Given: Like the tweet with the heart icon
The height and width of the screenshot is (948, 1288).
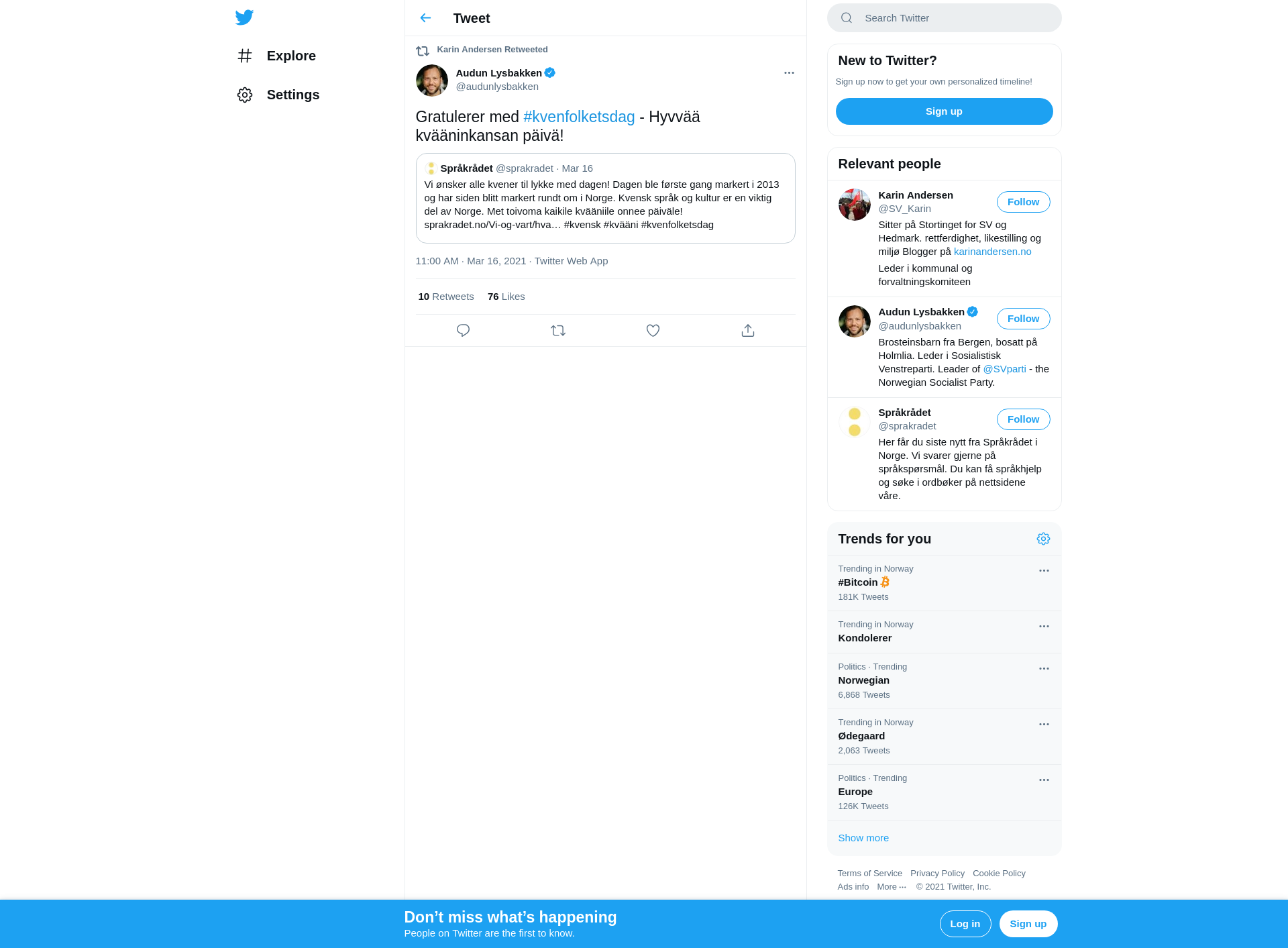Looking at the screenshot, I should [x=653, y=331].
